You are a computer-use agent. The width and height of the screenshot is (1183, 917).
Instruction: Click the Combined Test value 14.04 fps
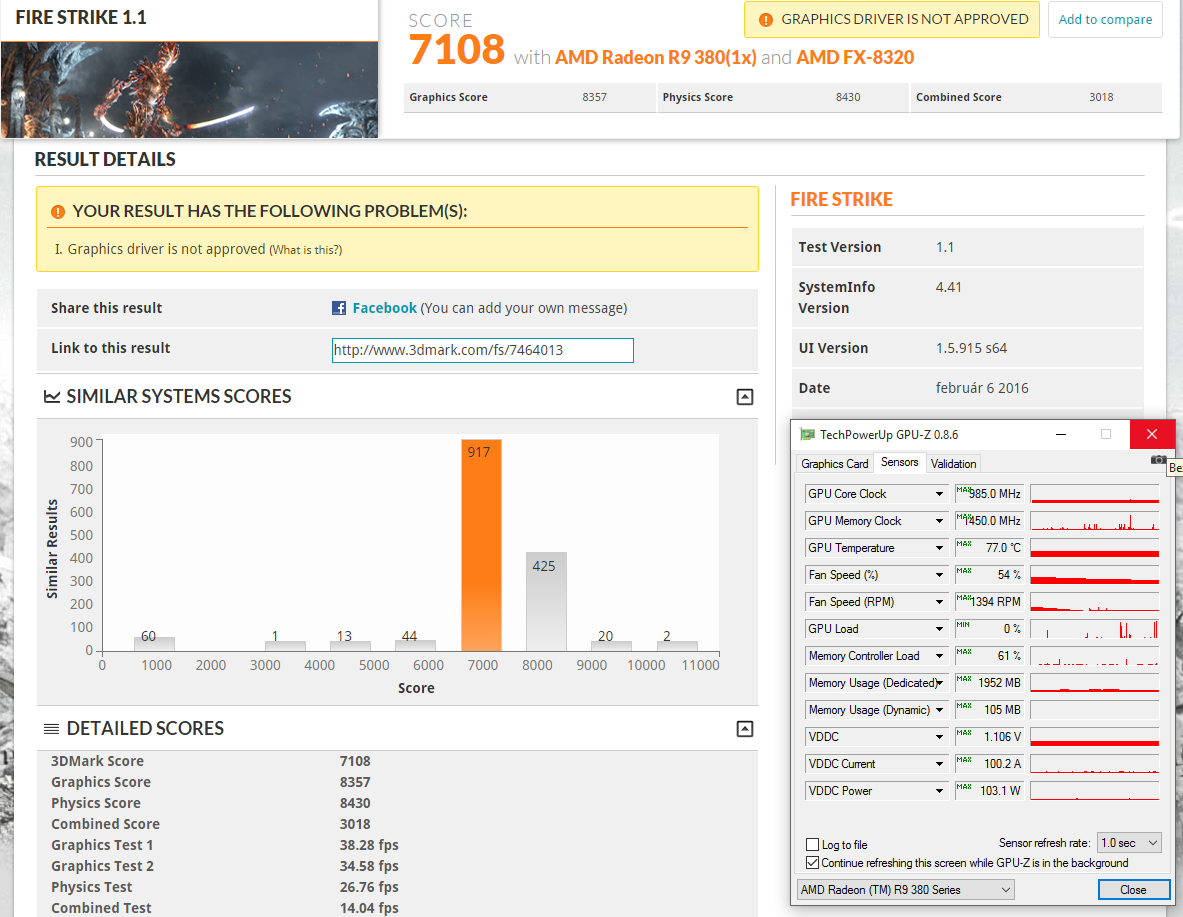(369, 908)
